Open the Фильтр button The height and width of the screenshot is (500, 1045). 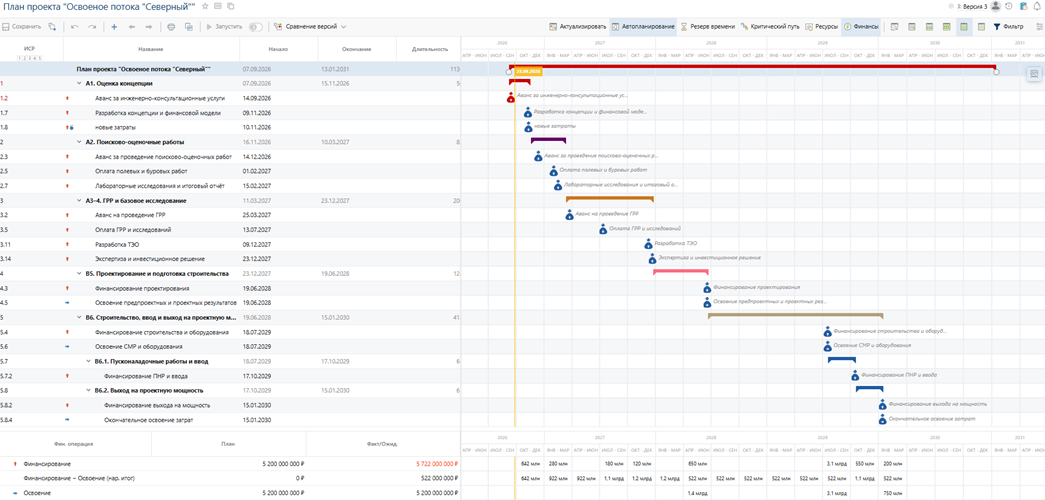[x=1008, y=27]
